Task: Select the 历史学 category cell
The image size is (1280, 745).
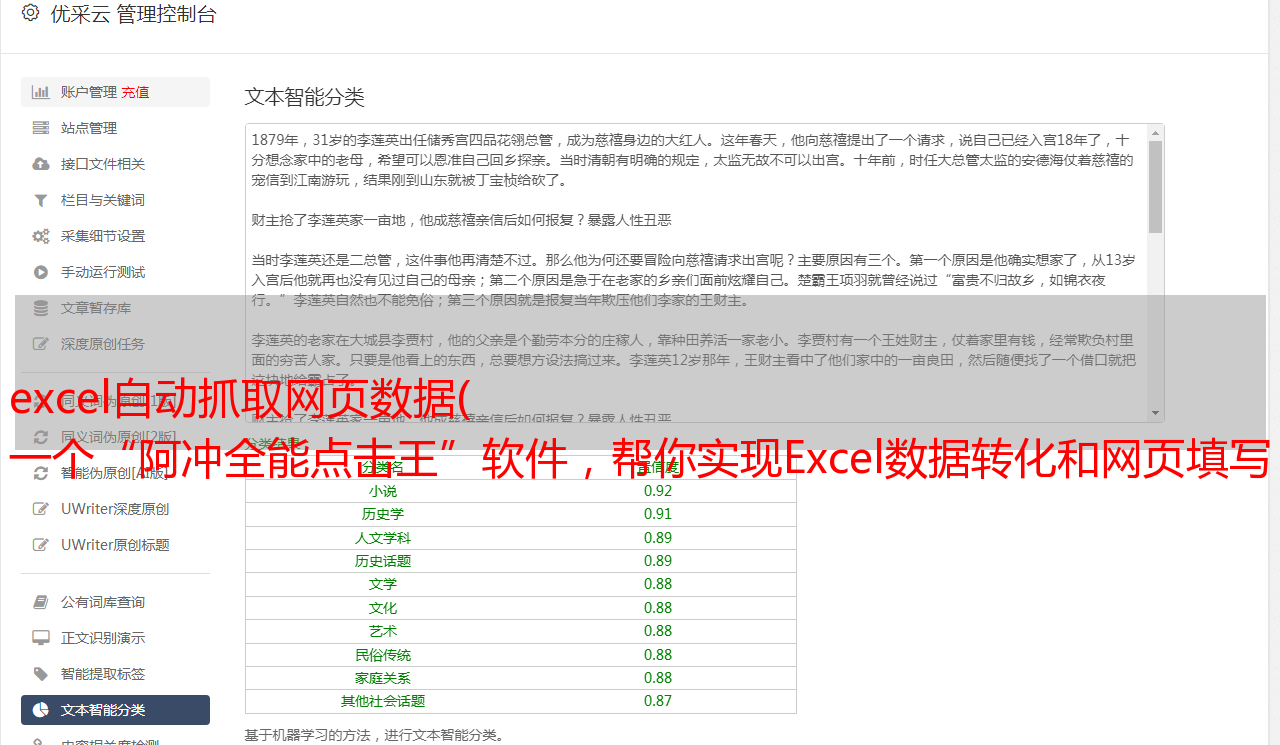Action: pyautogui.click(x=383, y=514)
